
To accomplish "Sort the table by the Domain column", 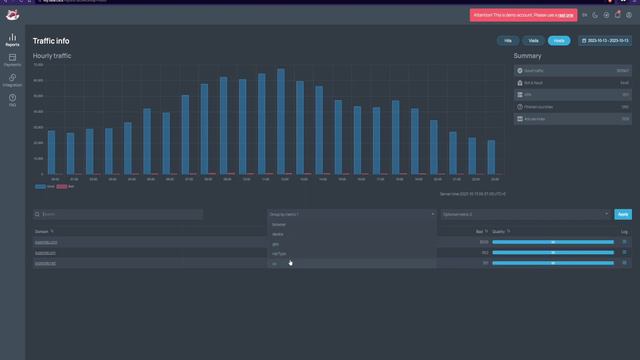I will coord(44,232).
